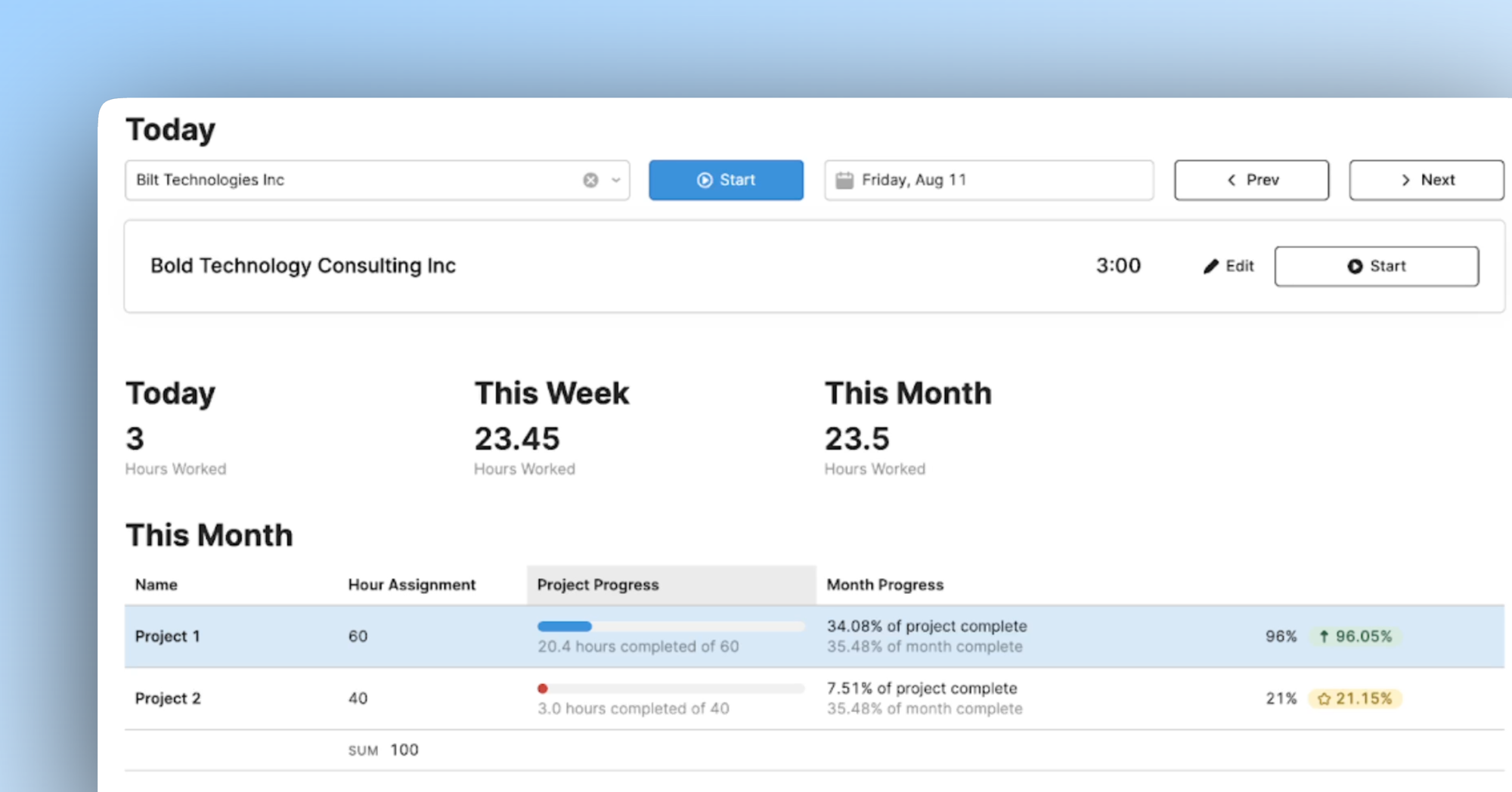Click the right chevron icon in the Next button
The width and height of the screenshot is (1512, 792).
click(1405, 180)
